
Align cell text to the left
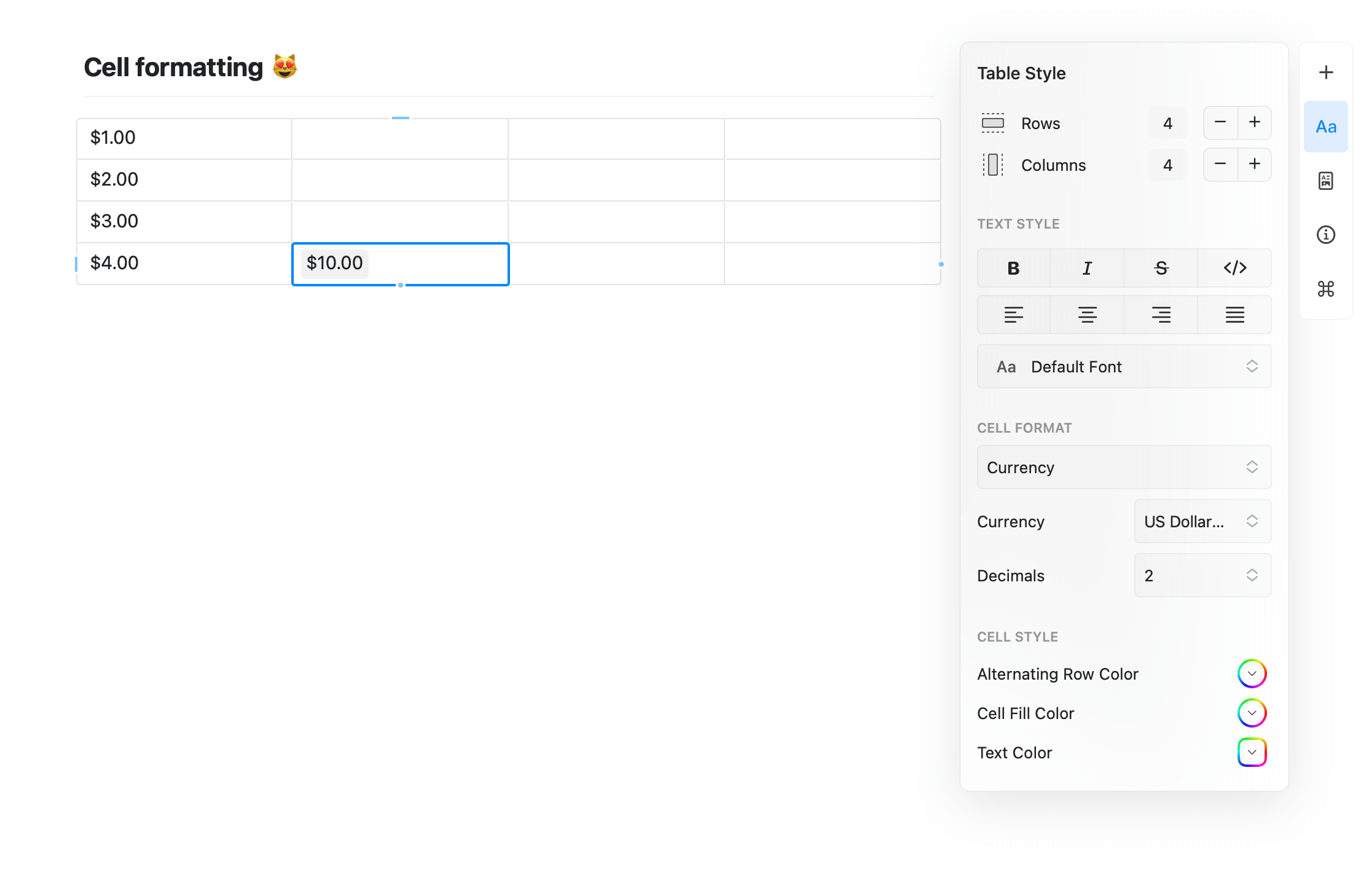pyautogui.click(x=1013, y=315)
